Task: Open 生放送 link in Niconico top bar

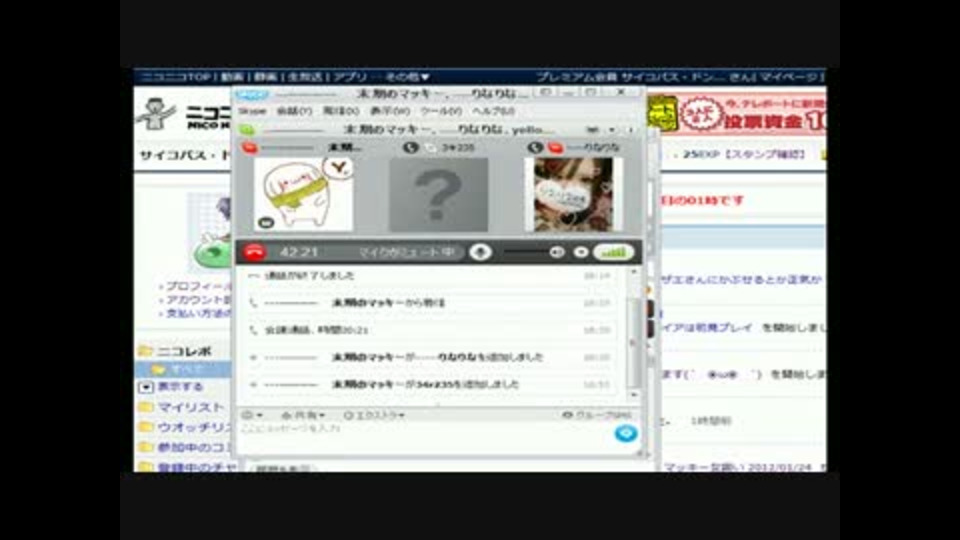Action: coord(304,77)
